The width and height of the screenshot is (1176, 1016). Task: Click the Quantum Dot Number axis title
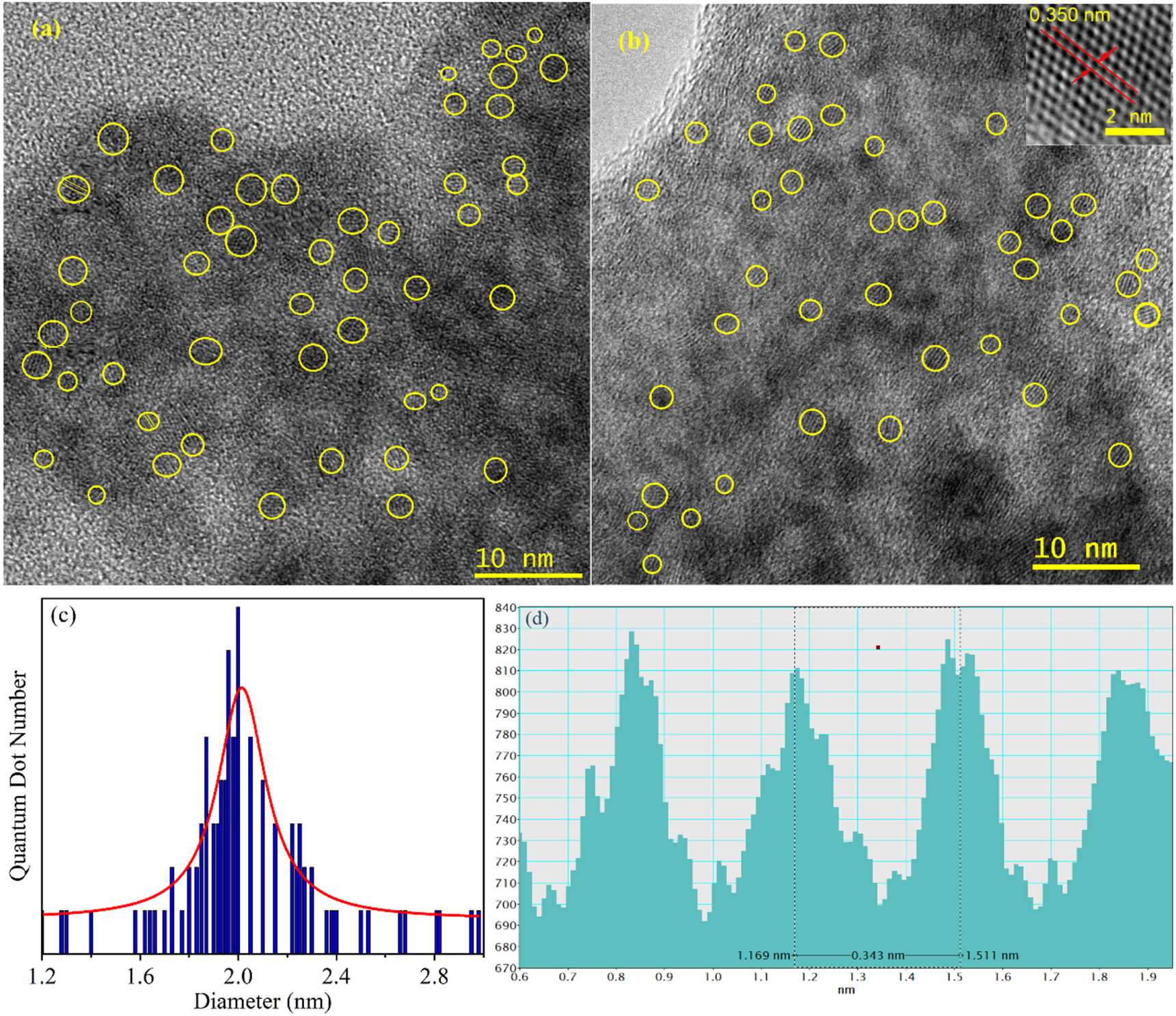[x=18, y=775]
